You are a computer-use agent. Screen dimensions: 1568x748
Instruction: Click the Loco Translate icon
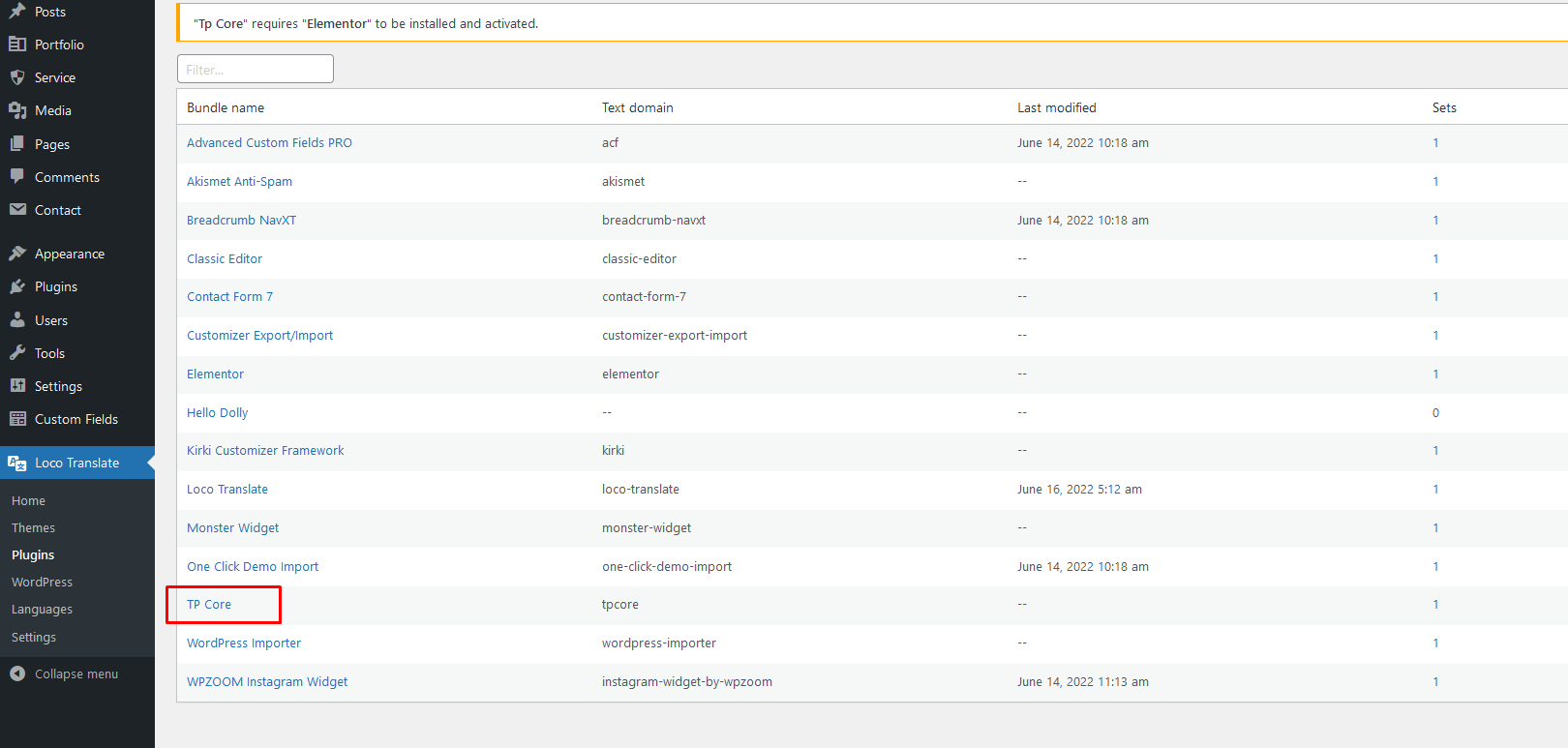(x=17, y=463)
